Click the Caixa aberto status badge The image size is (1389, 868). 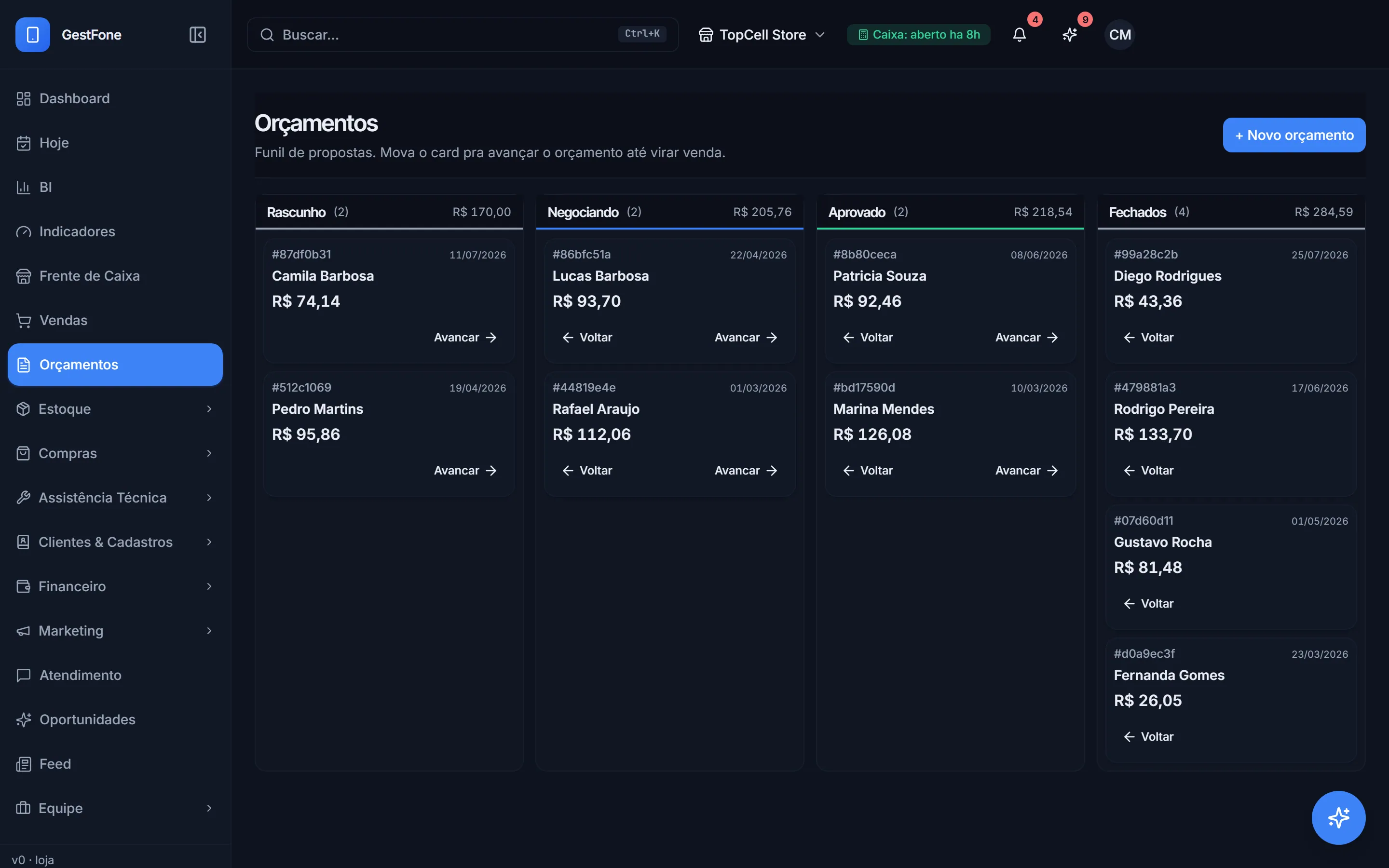(918, 34)
